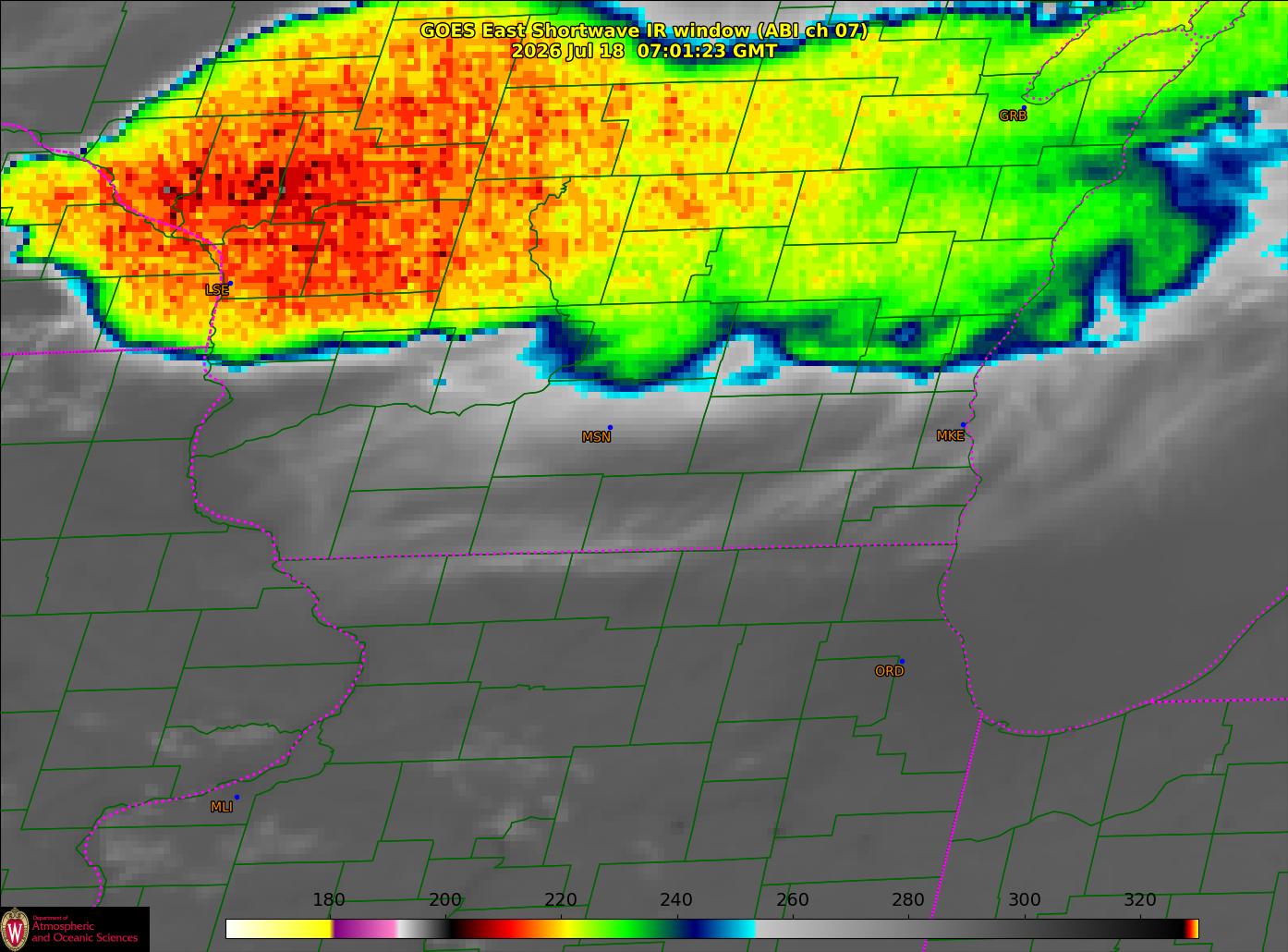1288x952 pixels.
Task: Click the GRB station marker
Action: pos(1024,108)
